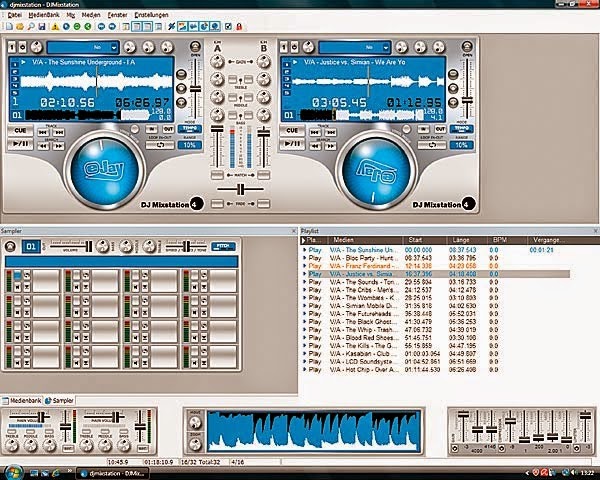This screenshot has height=480, width=600.
Task: Click the eject open button on deck B
Action: tap(467, 47)
